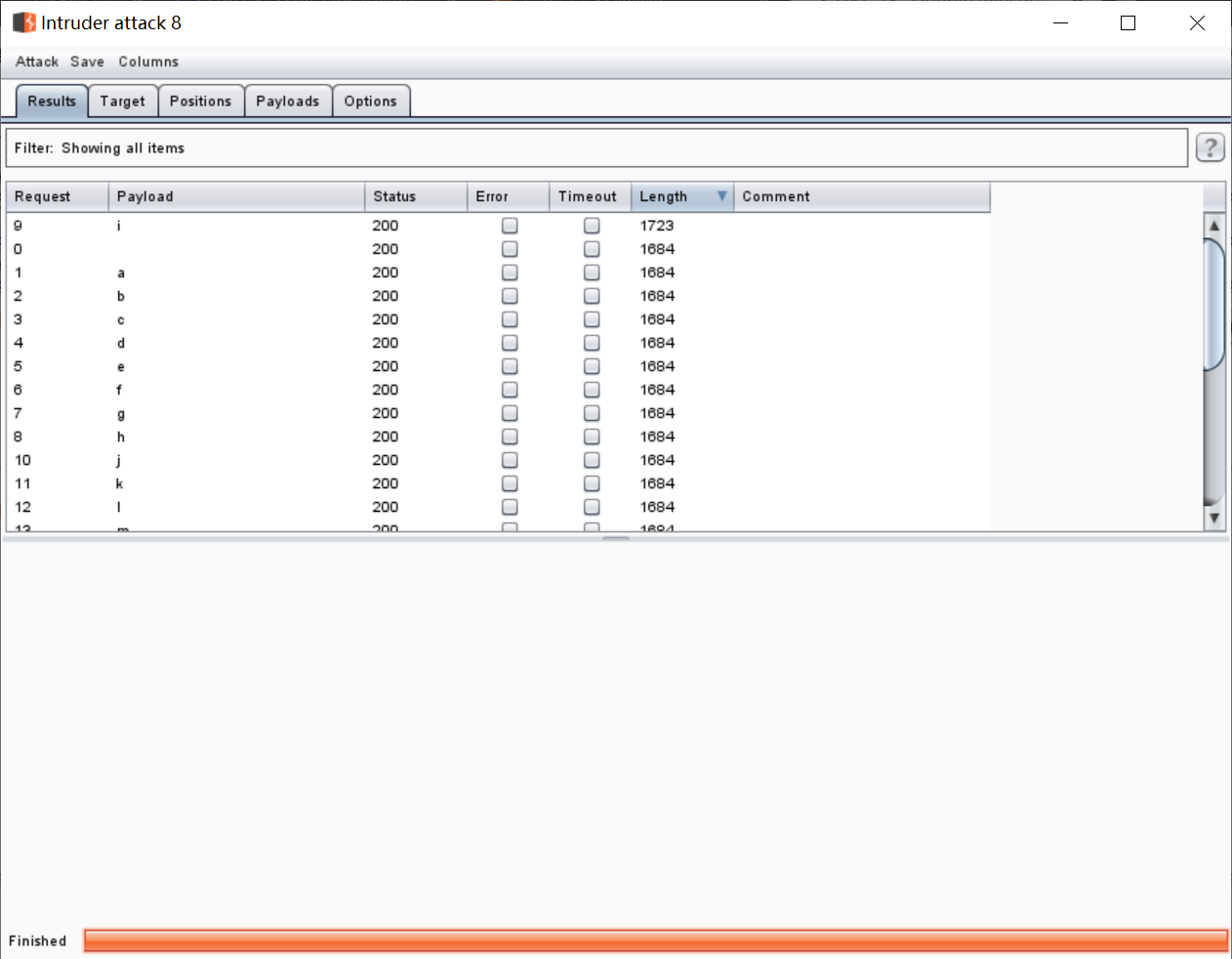Click the Comment column header
The width and height of the screenshot is (1232, 959).
tap(861, 196)
